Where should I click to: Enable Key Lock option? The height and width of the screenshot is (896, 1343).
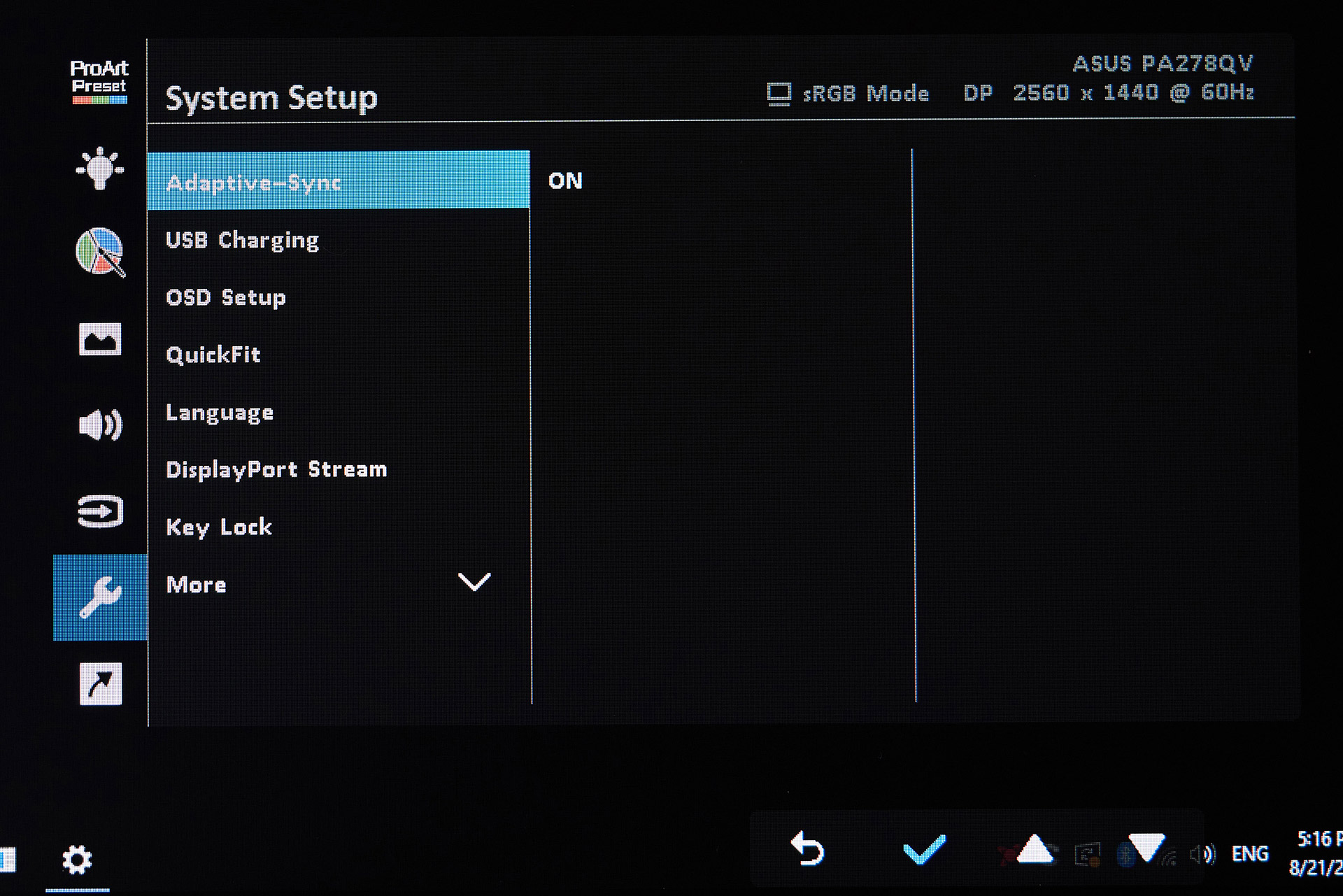coord(221,526)
